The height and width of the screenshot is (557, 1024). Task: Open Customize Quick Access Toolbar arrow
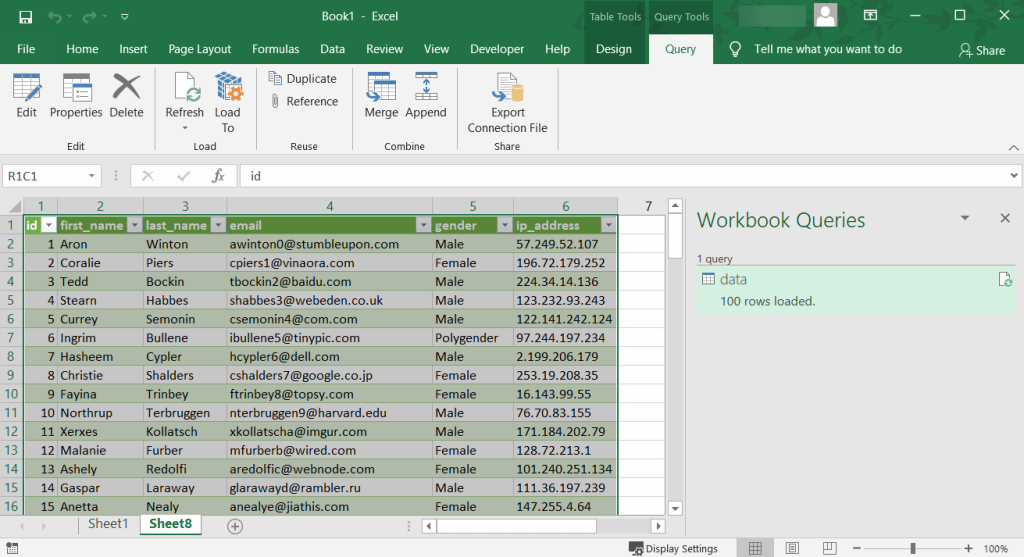point(125,17)
